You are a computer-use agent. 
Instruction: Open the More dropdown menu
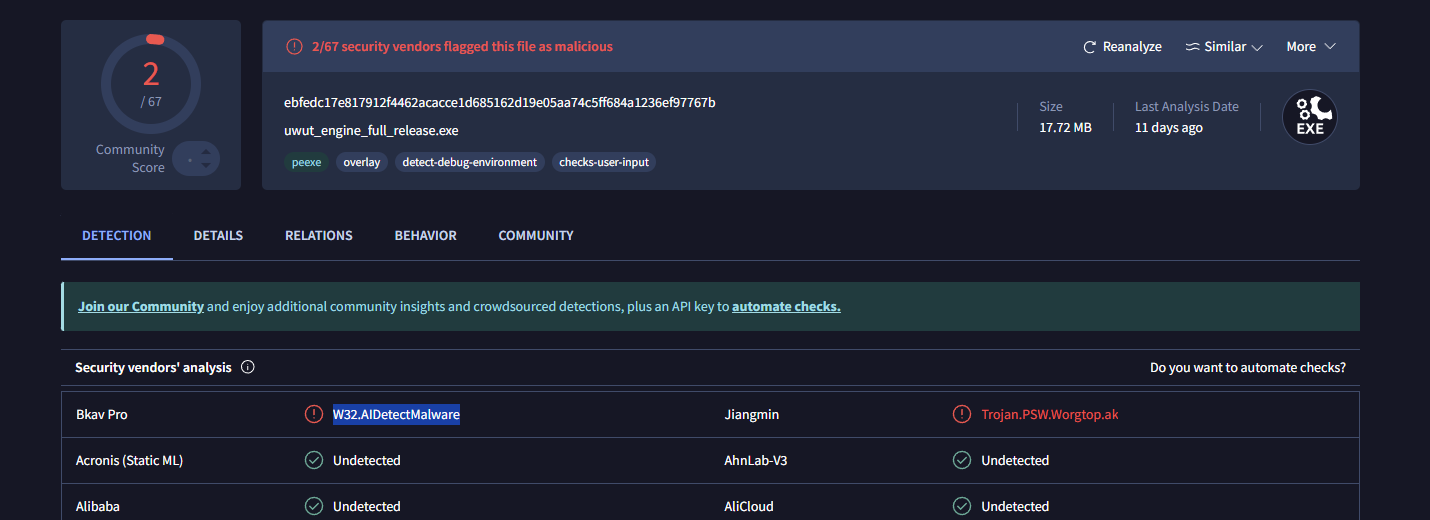pos(1311,47)
